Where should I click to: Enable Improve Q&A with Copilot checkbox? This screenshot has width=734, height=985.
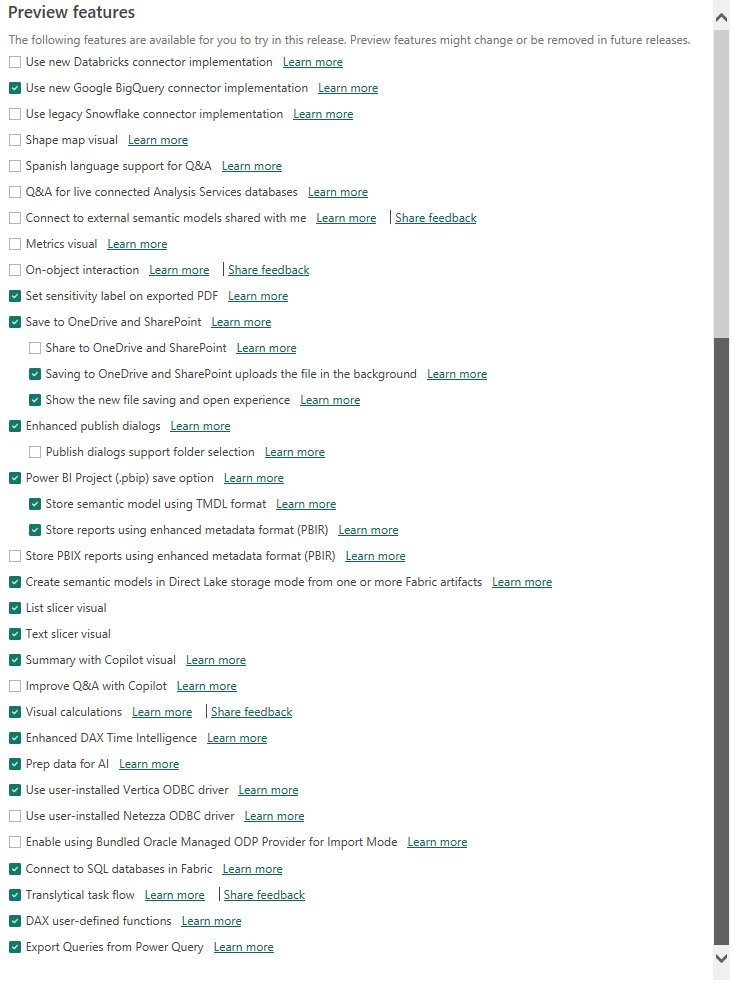pyautogui.click(x=15, y=687)
